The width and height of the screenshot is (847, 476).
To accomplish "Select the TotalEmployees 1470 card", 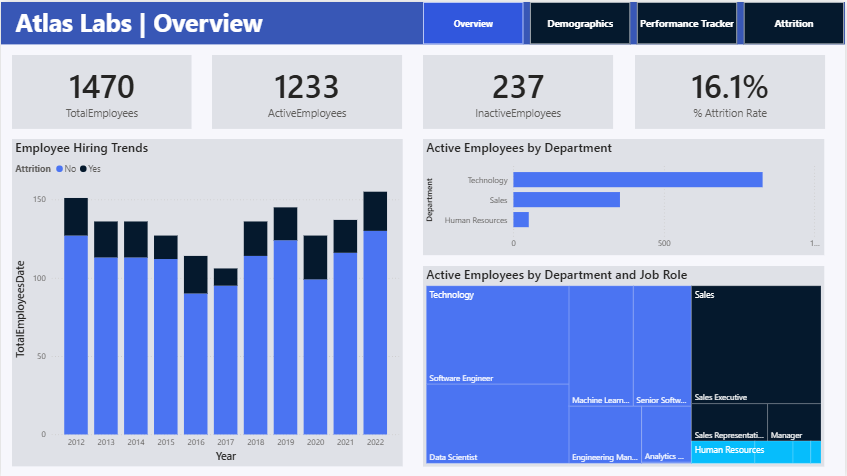I will (x=102, y=92).
